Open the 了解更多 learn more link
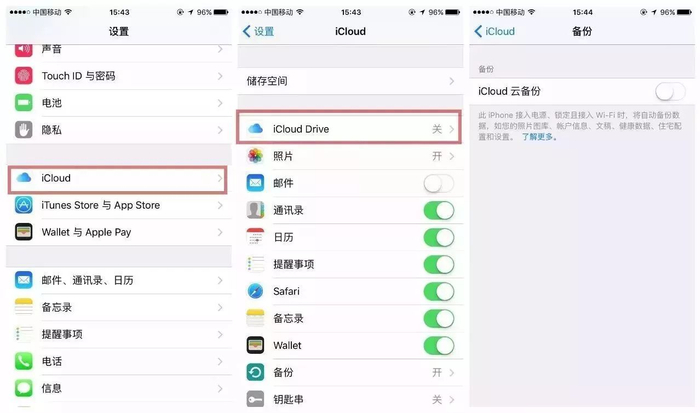This screenshot has width=700, height=413. (539, 137)
